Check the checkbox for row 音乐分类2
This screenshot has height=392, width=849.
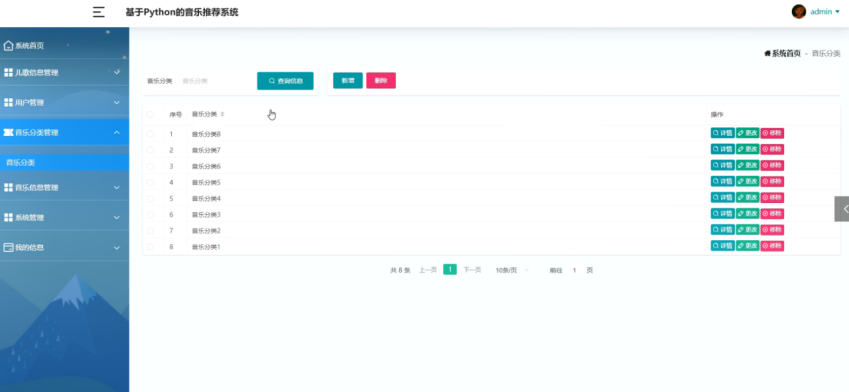[151, 231]
